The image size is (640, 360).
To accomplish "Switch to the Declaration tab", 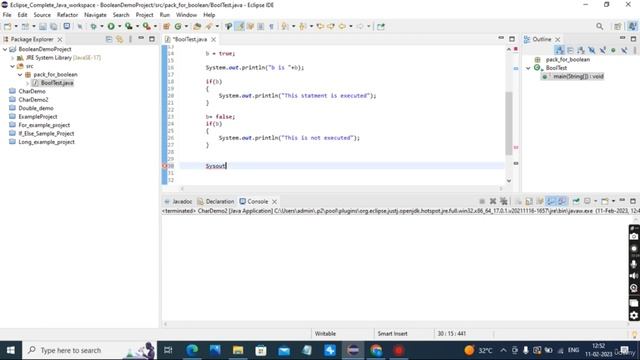I will tap(216, 202).
